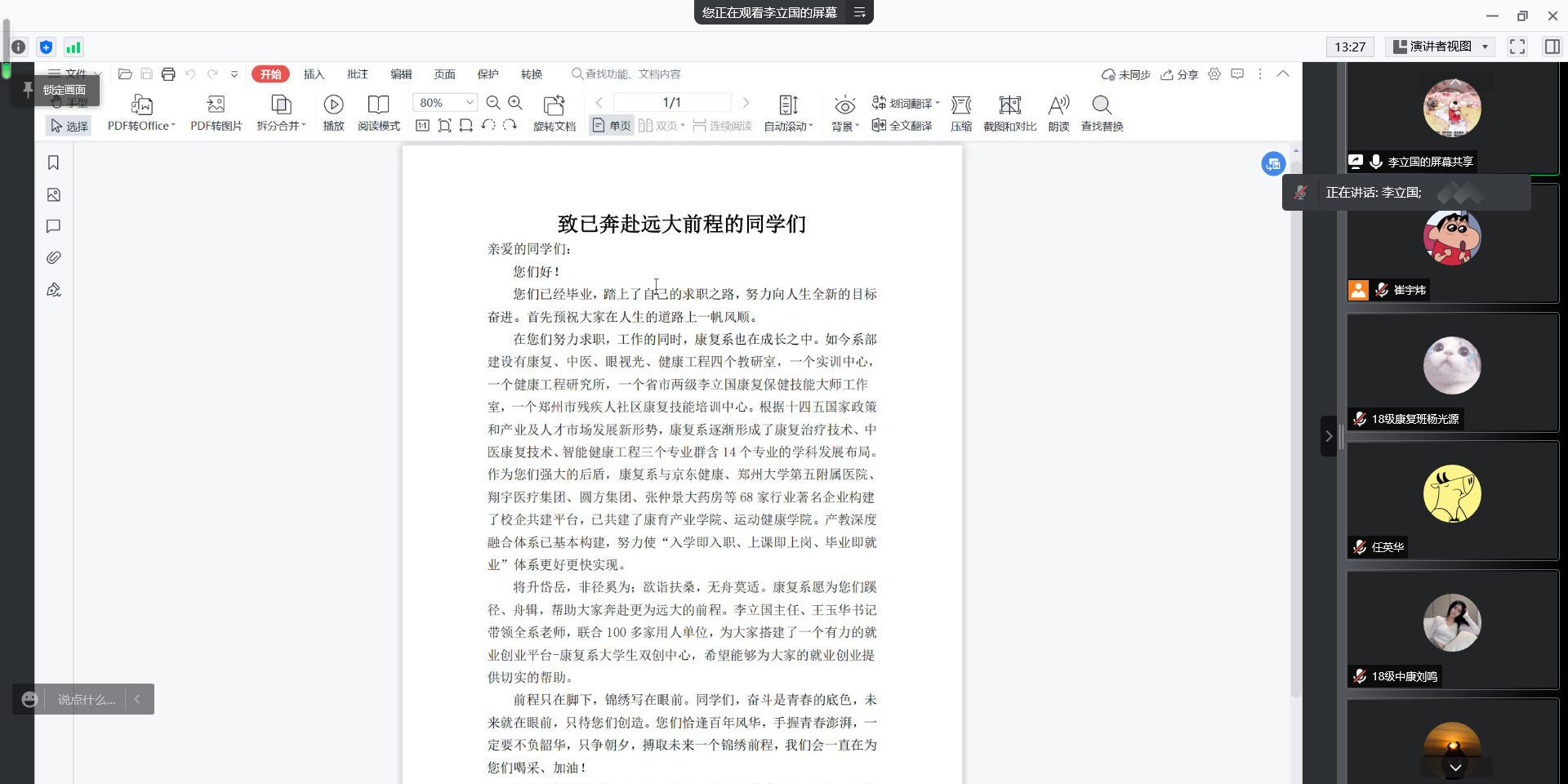Click the 朗读 read-aloud icon
The width and height of the screenshot is (1568, 784).
coord(1058,105)
